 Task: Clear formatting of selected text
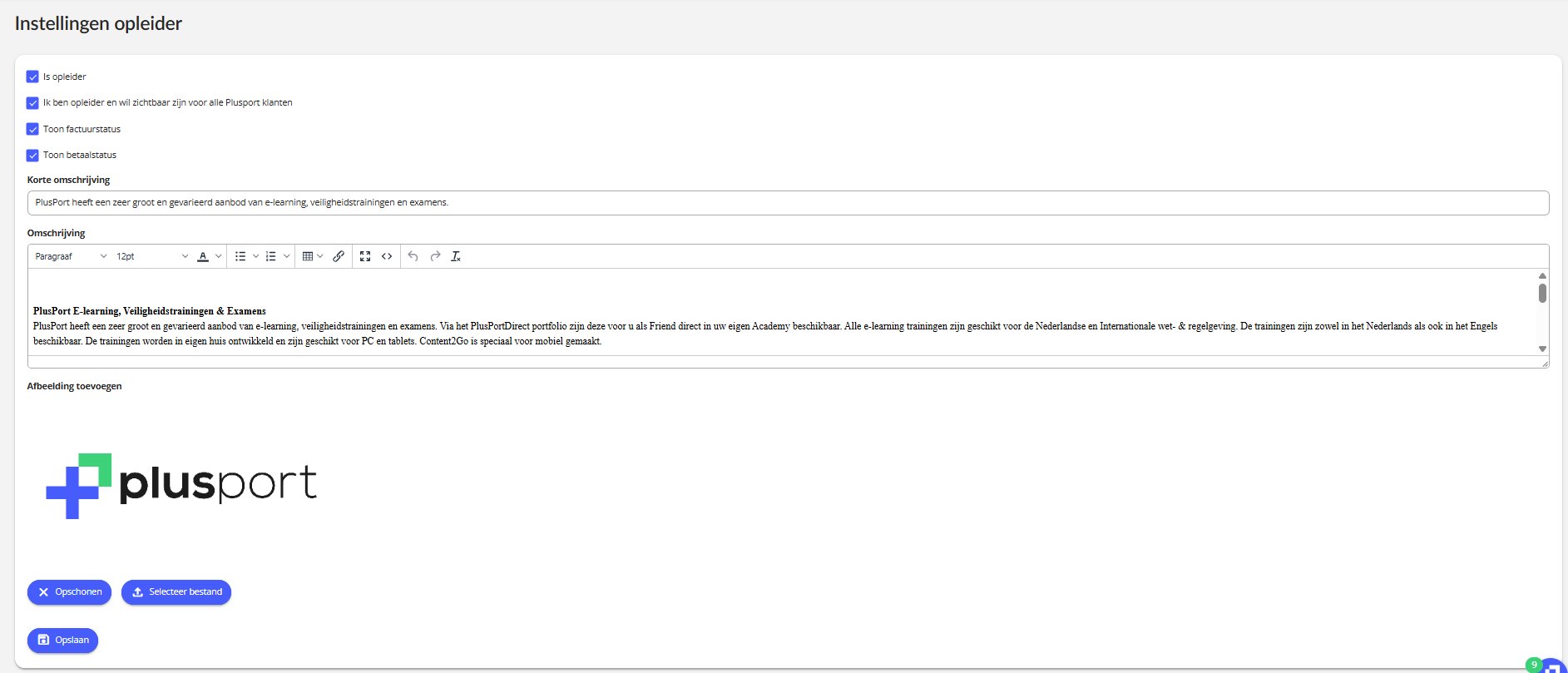456,256
